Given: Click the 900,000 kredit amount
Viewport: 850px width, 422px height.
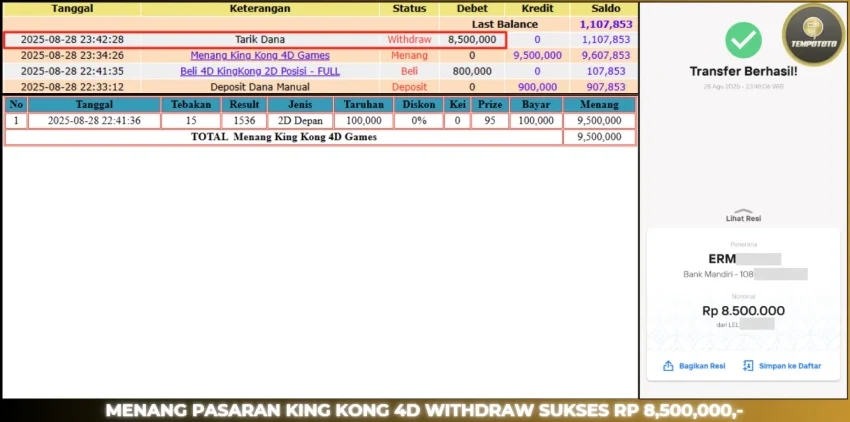Looking at the screenshot, I should coord(537,87).
